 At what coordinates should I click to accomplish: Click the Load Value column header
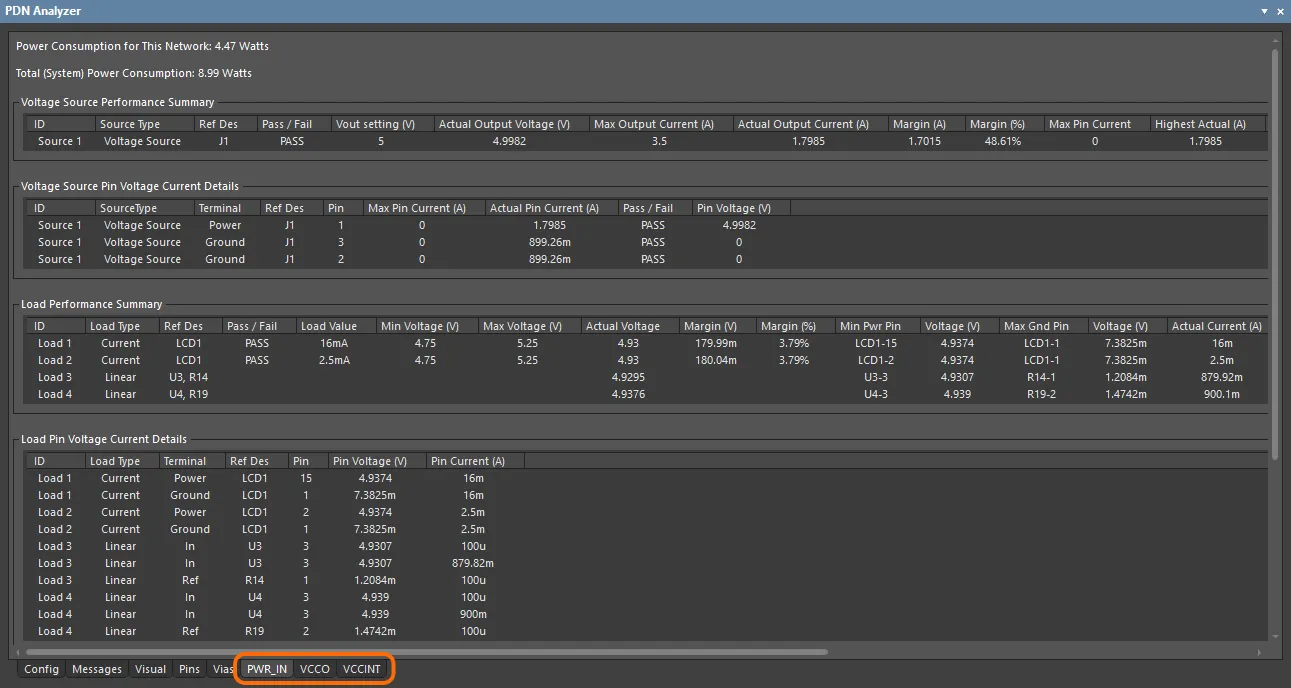[x=329, y=326]
